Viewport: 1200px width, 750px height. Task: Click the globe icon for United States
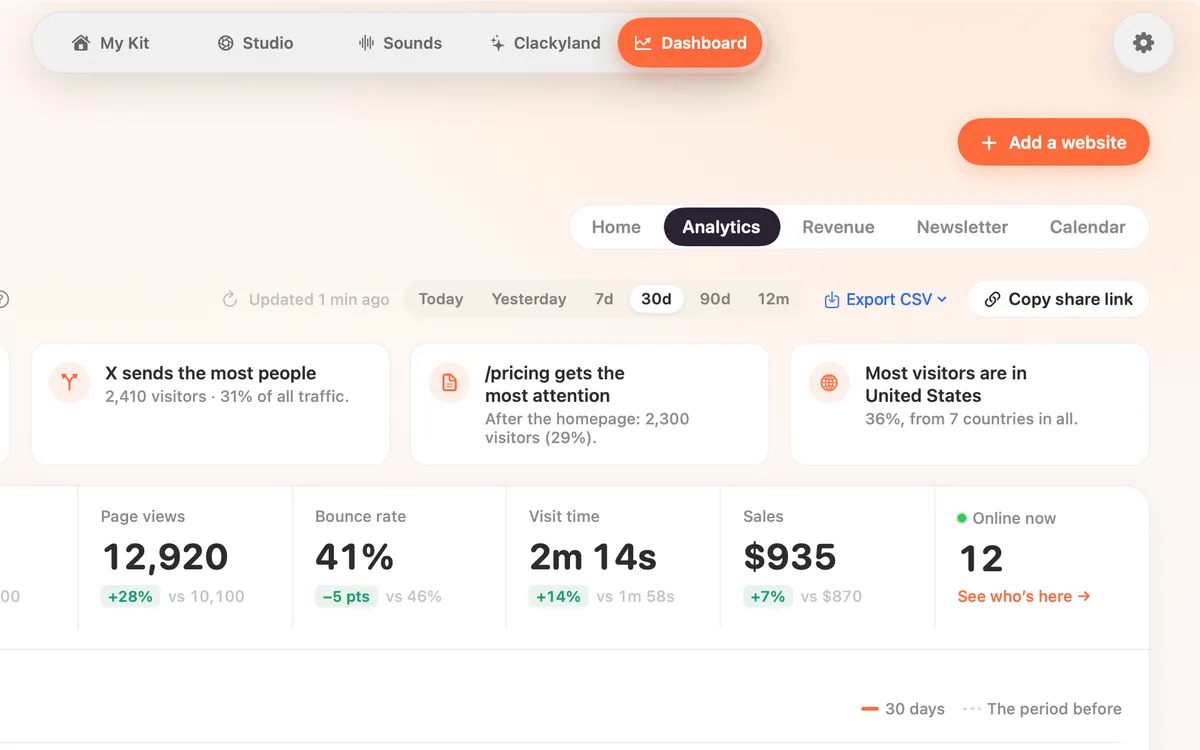point(829,383)
